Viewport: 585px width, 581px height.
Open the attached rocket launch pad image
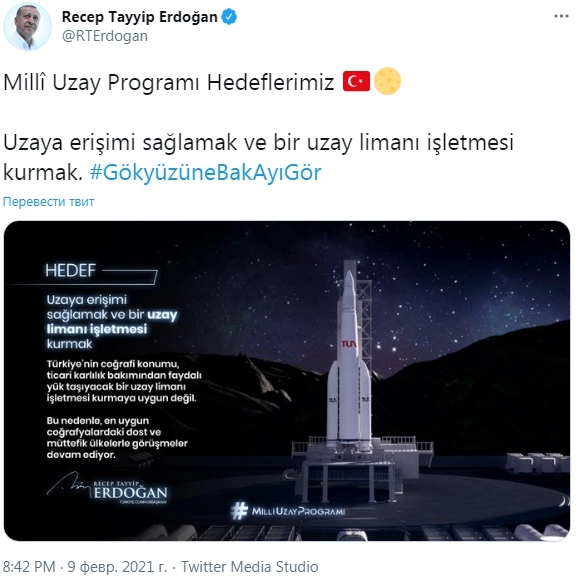point(287,381)
